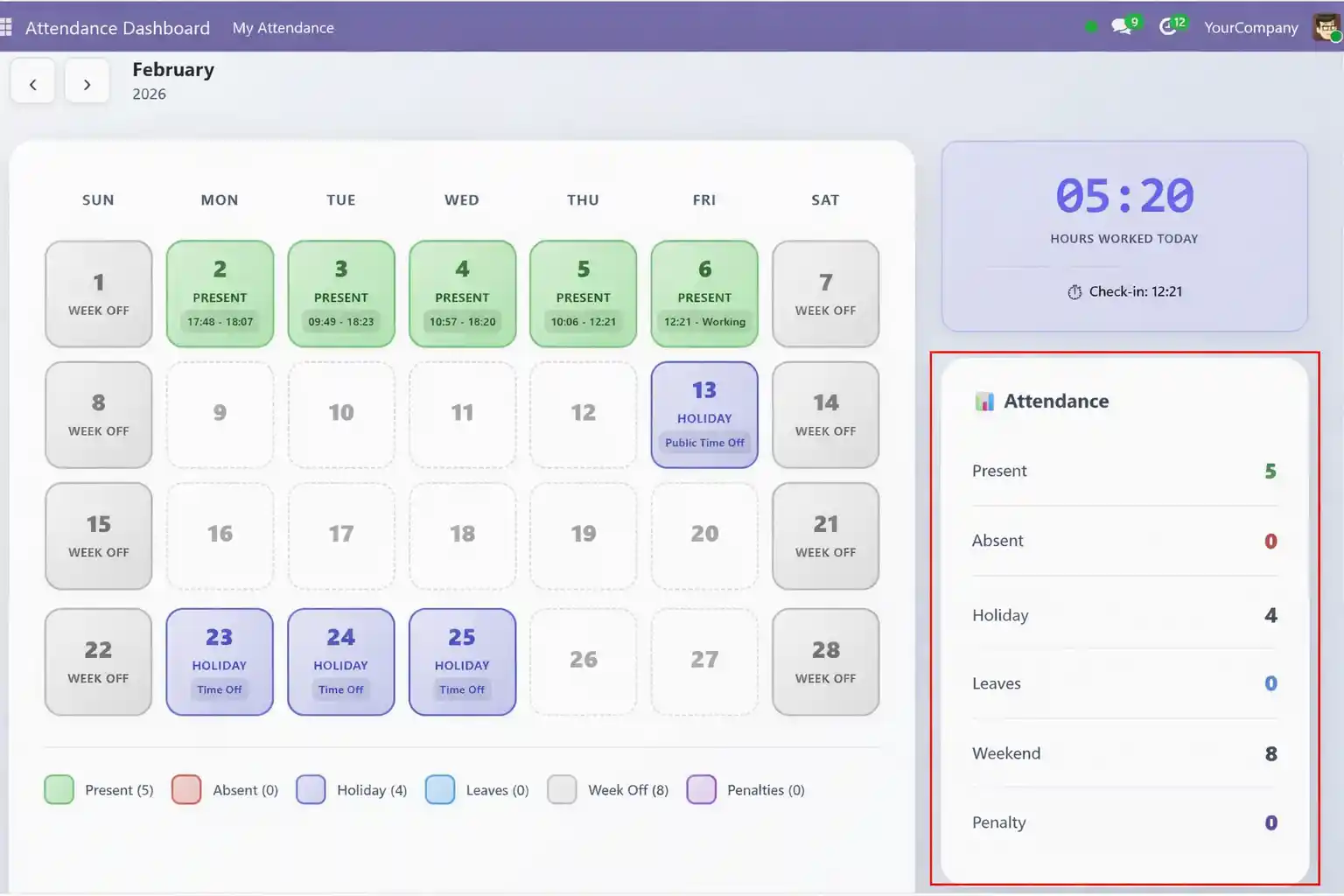Image resolution: width=1344 pixels, height=896 pixels.
Task: Open the YourCompany company link
Action: coord(1250,27)
